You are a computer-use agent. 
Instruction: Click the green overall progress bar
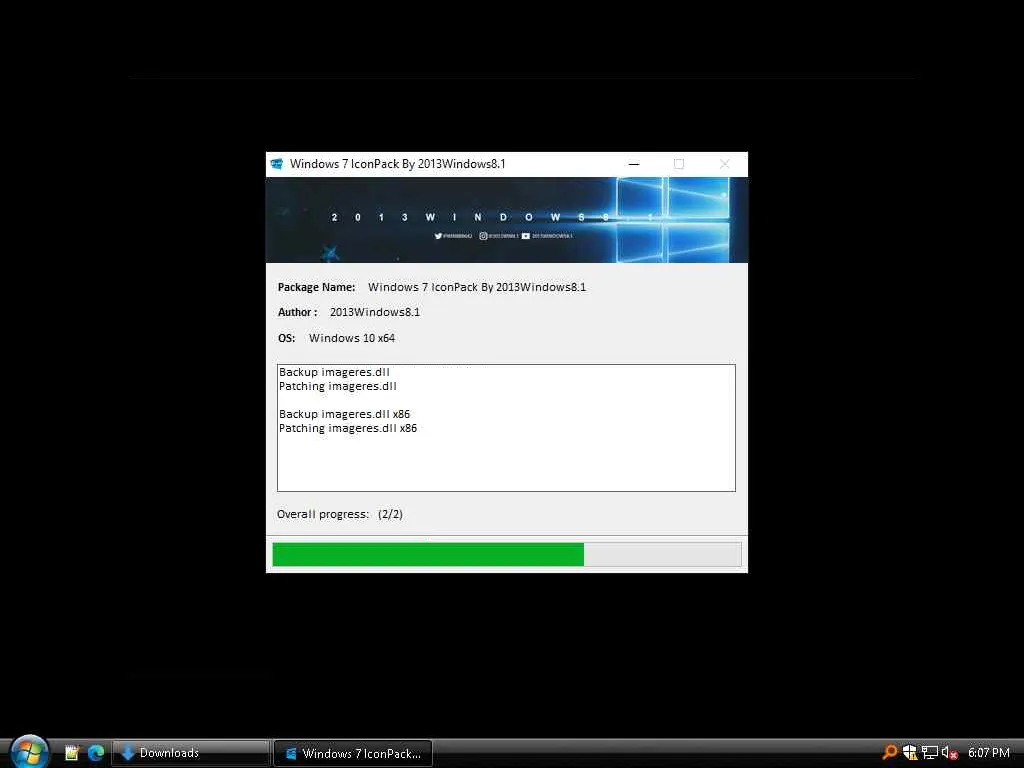[x=507, y=554]
